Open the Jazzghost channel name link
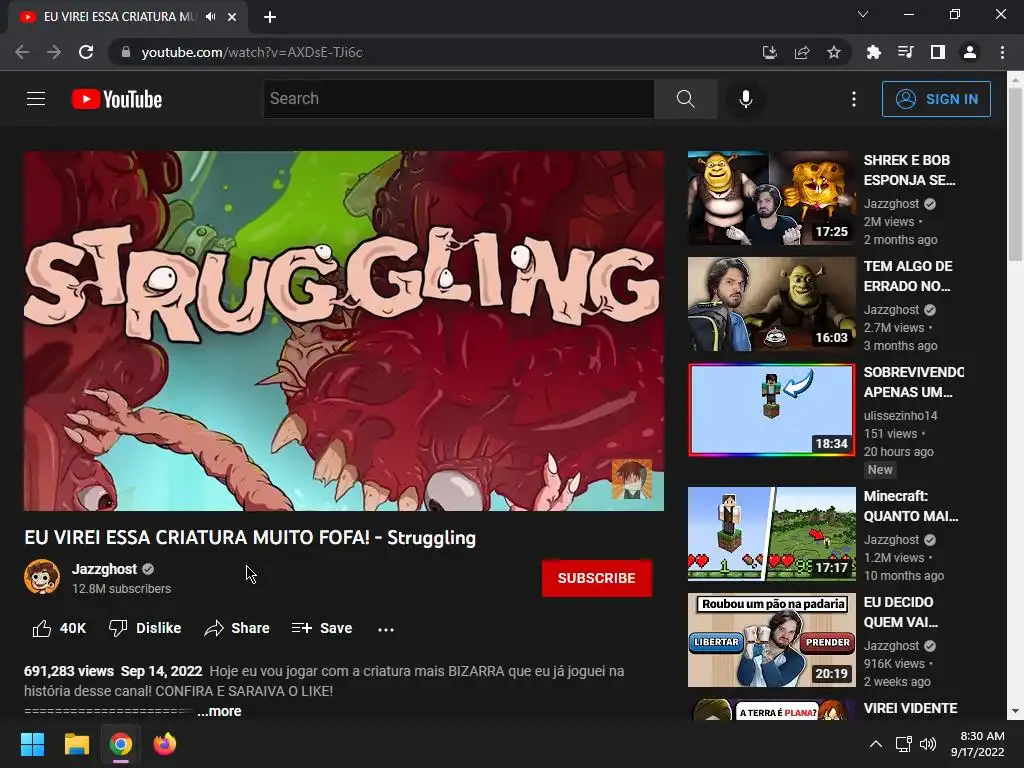1024x768 pixels. [x=104, y=569]
